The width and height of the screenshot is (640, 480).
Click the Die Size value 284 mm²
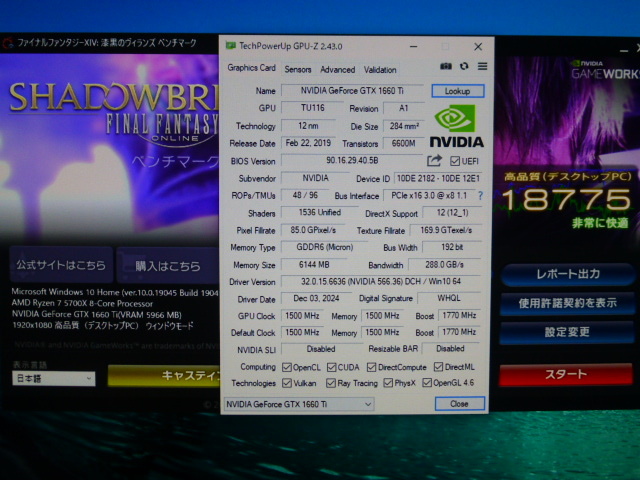click(x=404, y=126)
